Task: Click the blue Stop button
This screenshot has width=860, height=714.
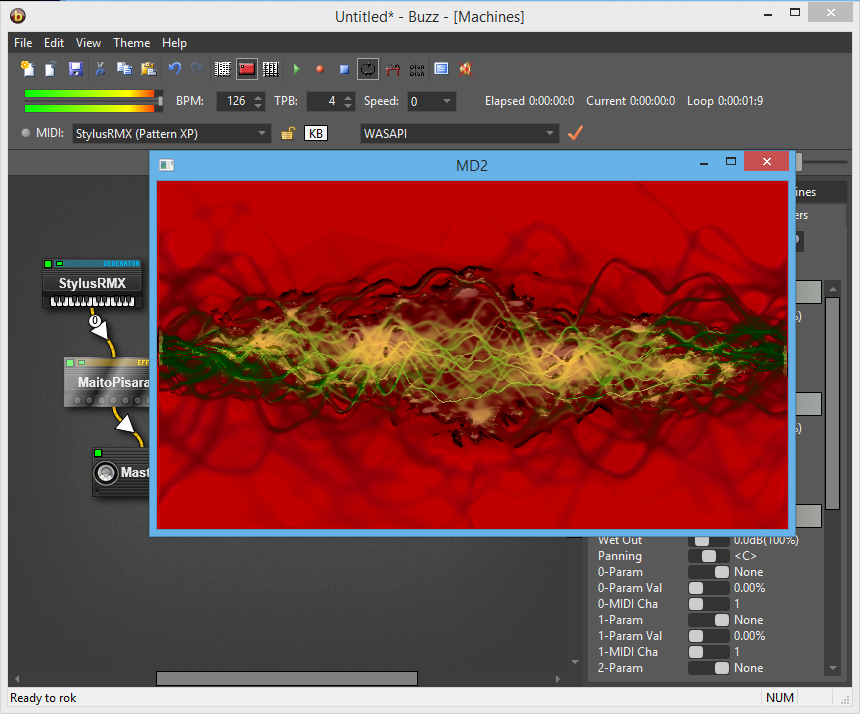Action: coord(344,69)
